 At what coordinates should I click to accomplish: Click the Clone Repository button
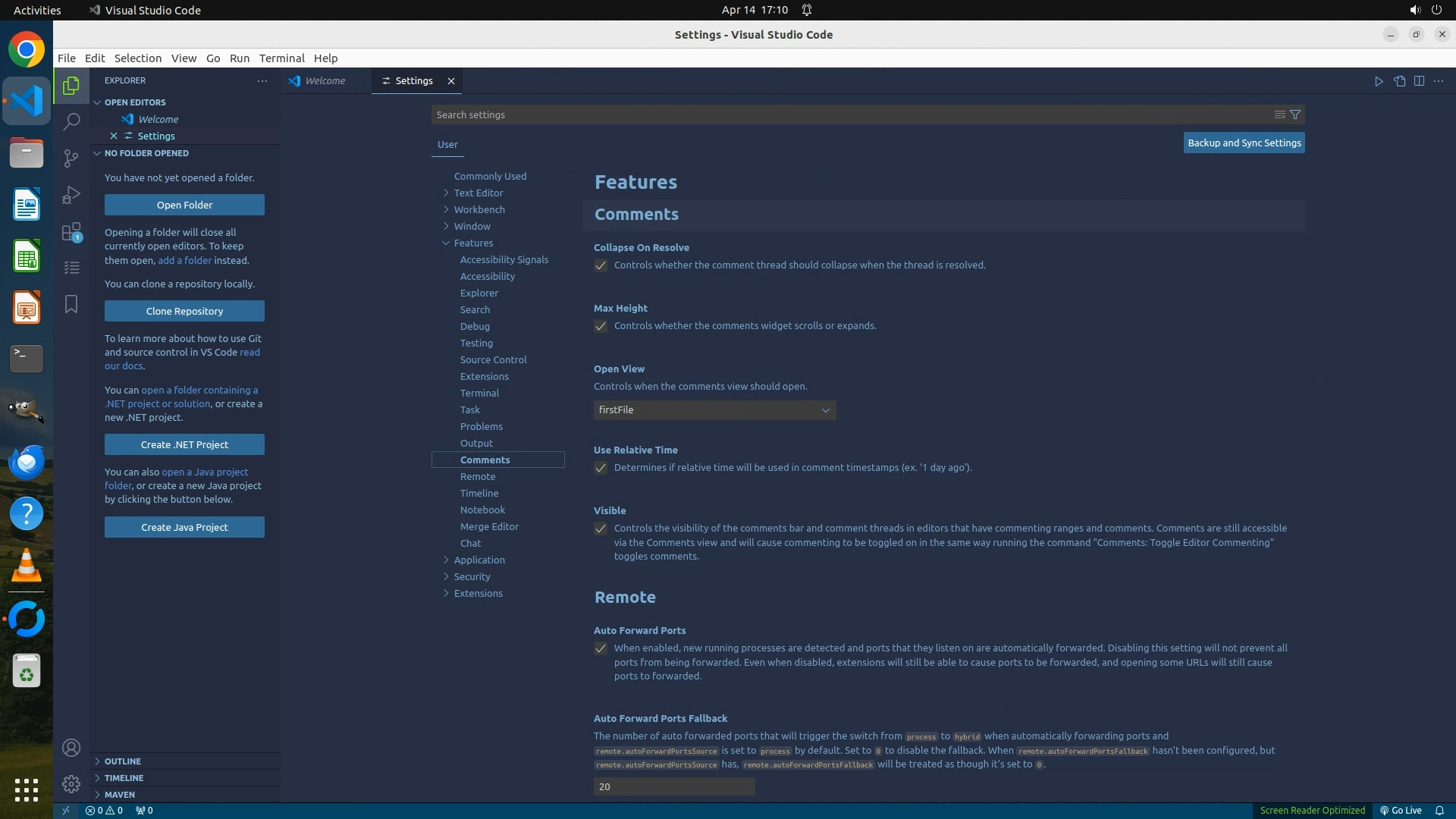click(184, 311)
